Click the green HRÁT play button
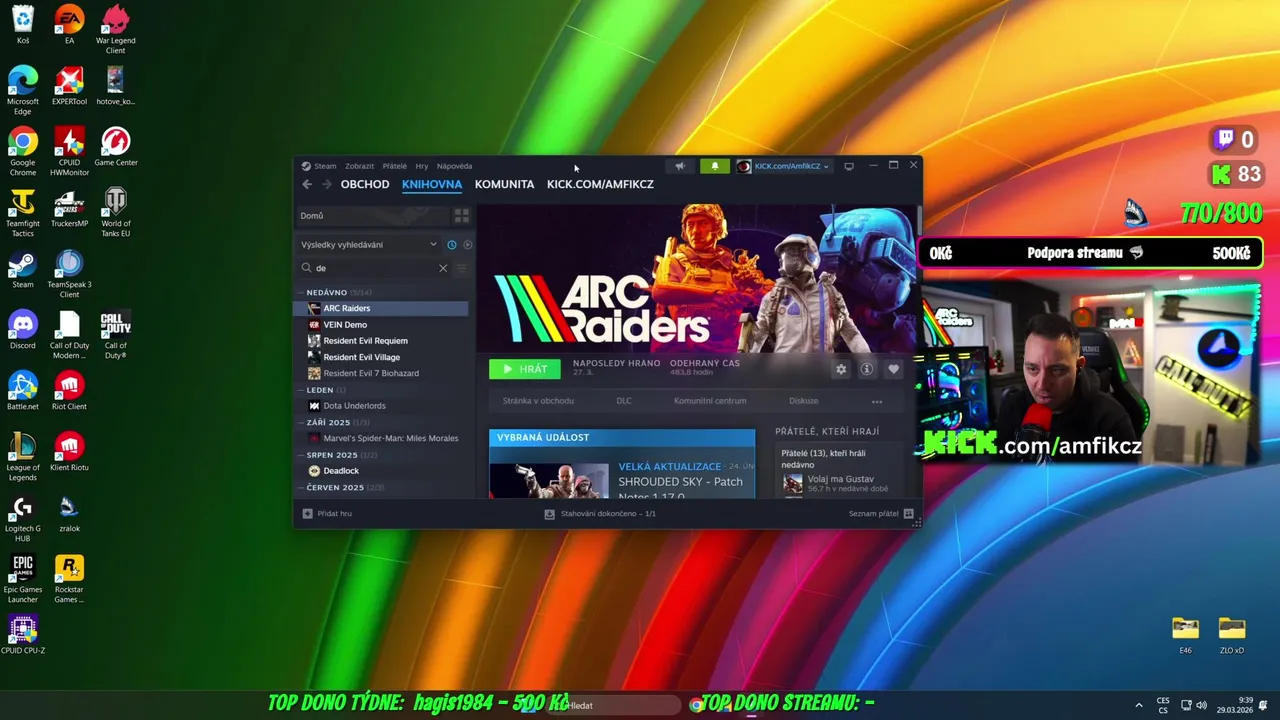The height and width of the screenshot is (720, 1280). pos(525,369)
